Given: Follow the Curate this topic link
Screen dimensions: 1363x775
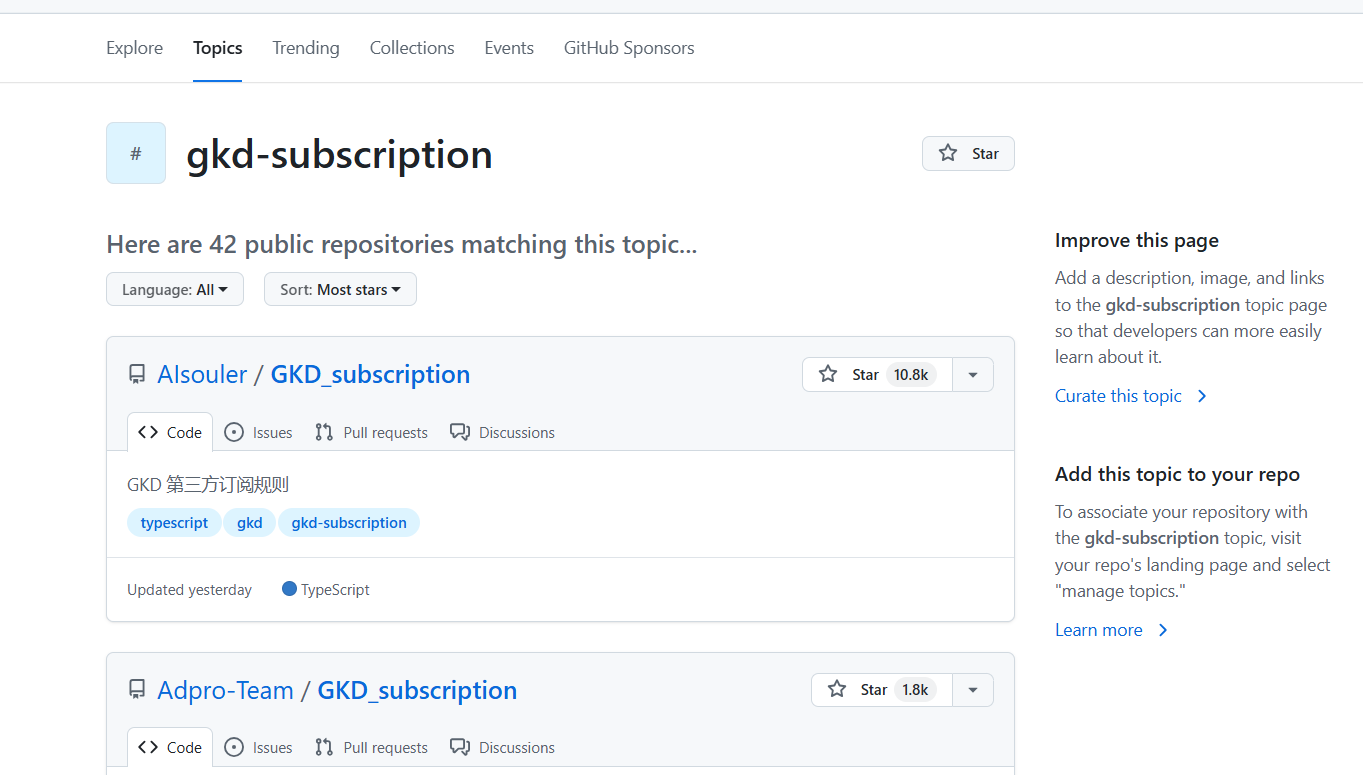Looking at the screenshot, I should 1118,396.
